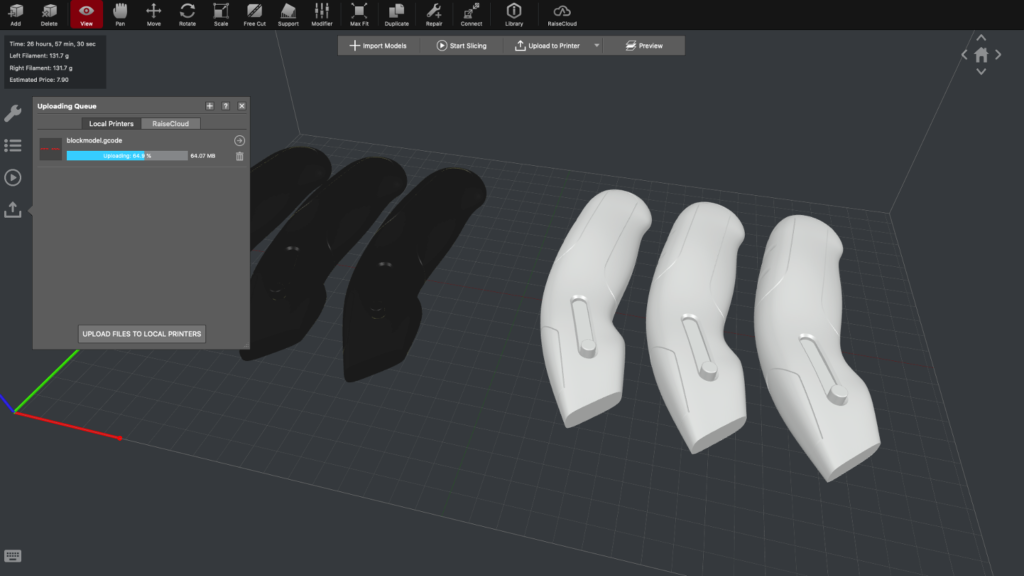Open printer settings via sidebar wrench icon
1024x576 pixels.
(13, 113)
